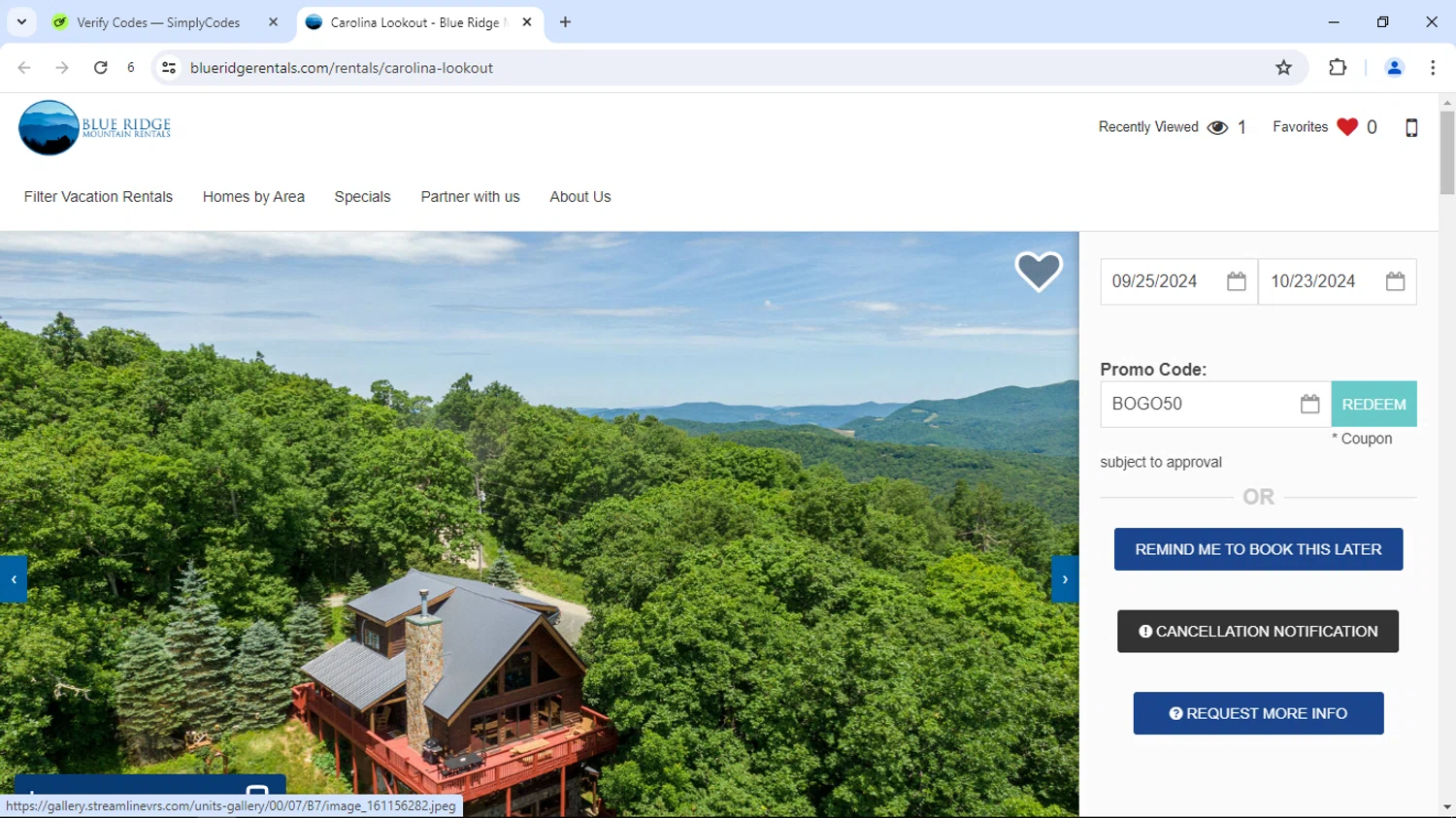1456x818 pixels.
Task: Close the Verify Codes SimplyCodes tab
Action: click(273, 22)
